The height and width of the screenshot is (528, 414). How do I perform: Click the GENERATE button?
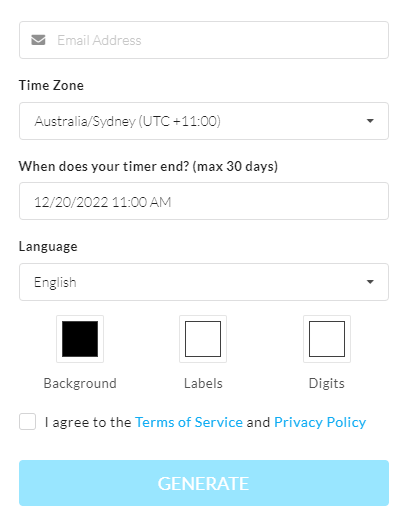click(x=204, y=483)
